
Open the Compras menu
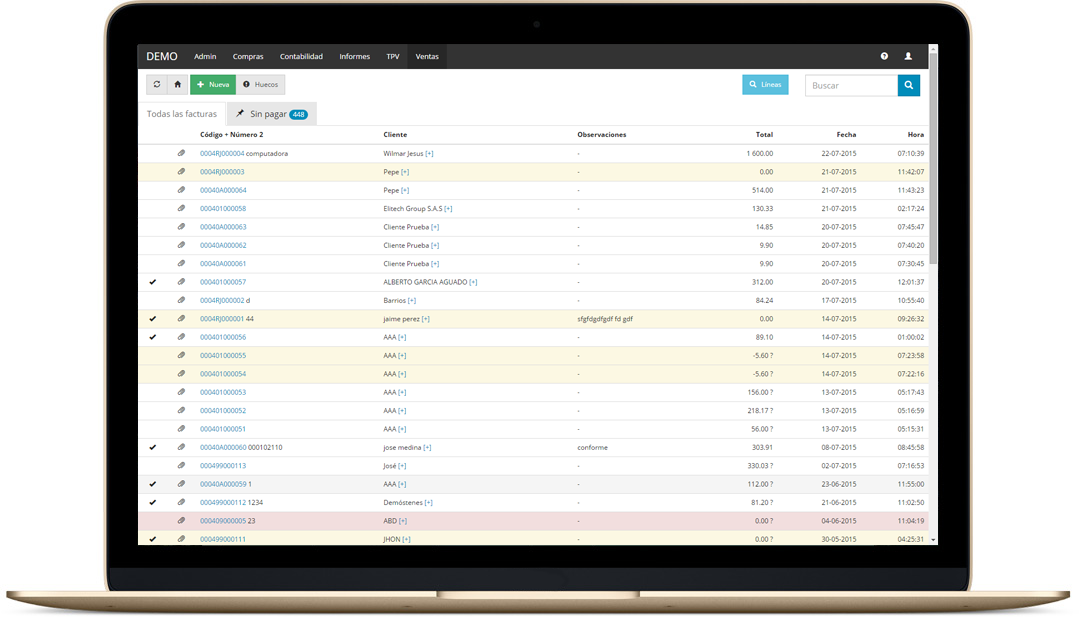click(x=248, y=56)
